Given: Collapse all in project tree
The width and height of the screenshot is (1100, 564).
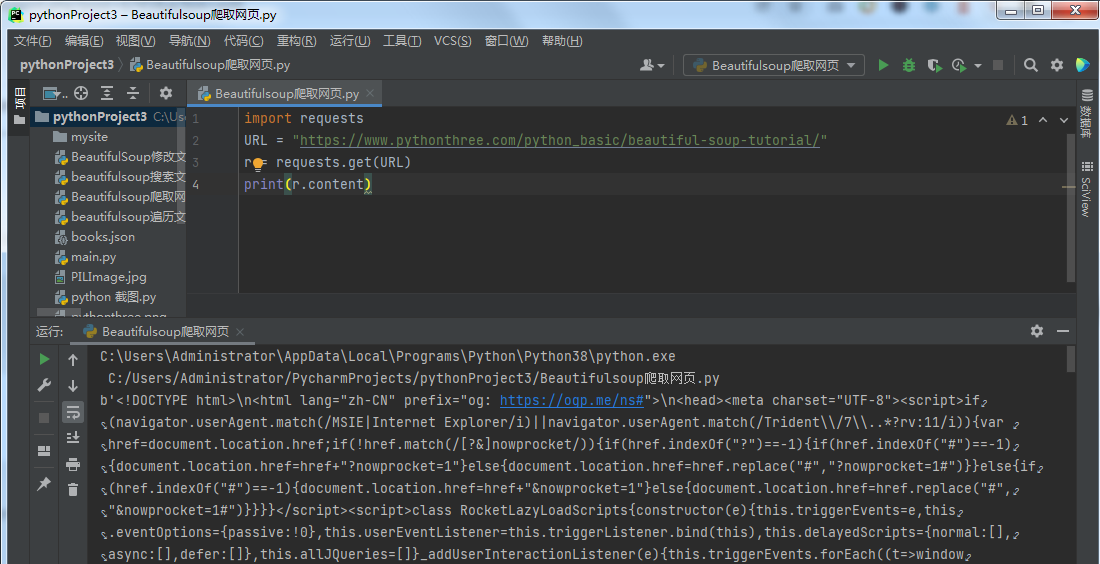Looking at the screenshot, I should (133, 93).
